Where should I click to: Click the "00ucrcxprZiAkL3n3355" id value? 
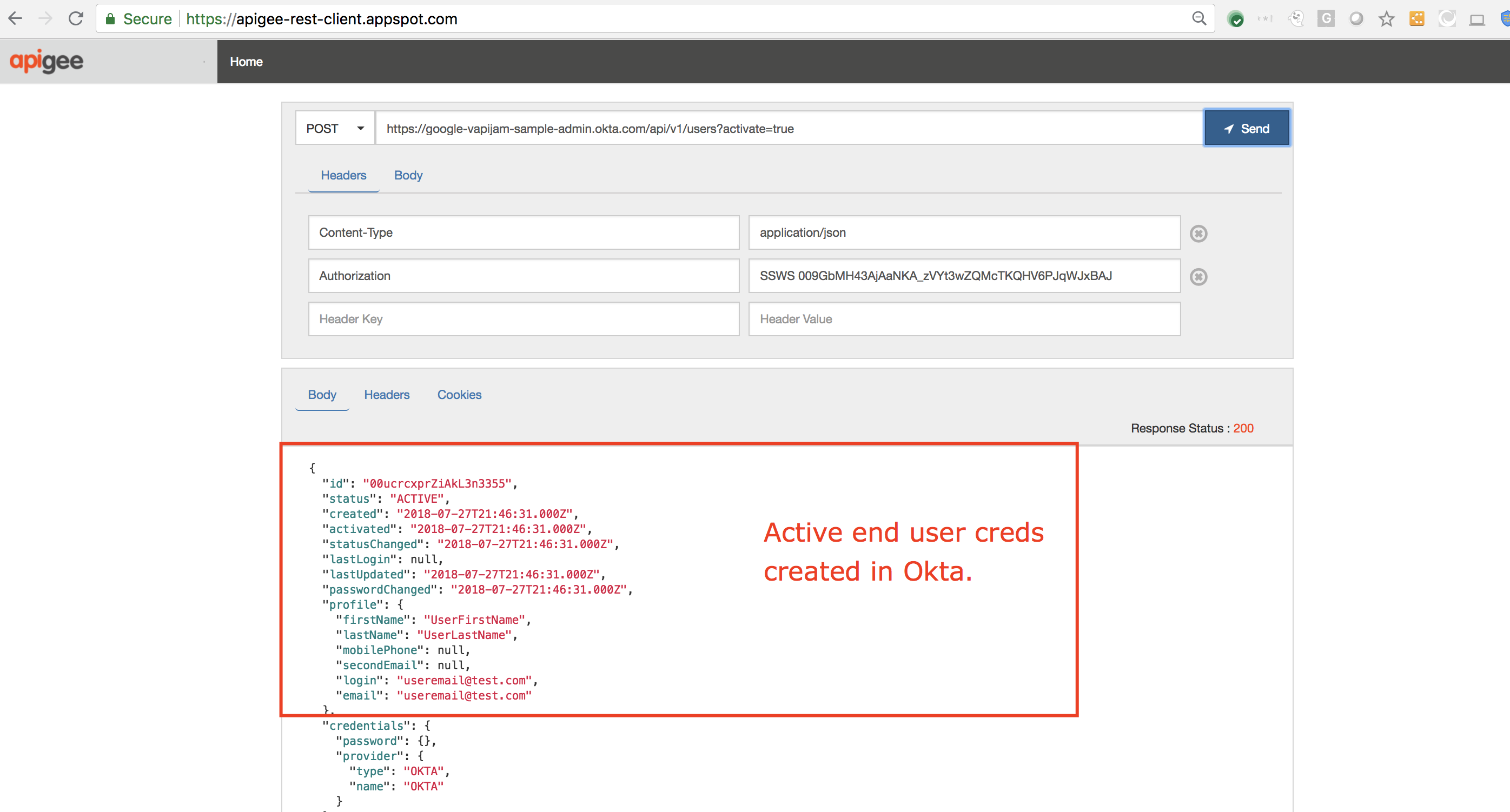(438, 483)
